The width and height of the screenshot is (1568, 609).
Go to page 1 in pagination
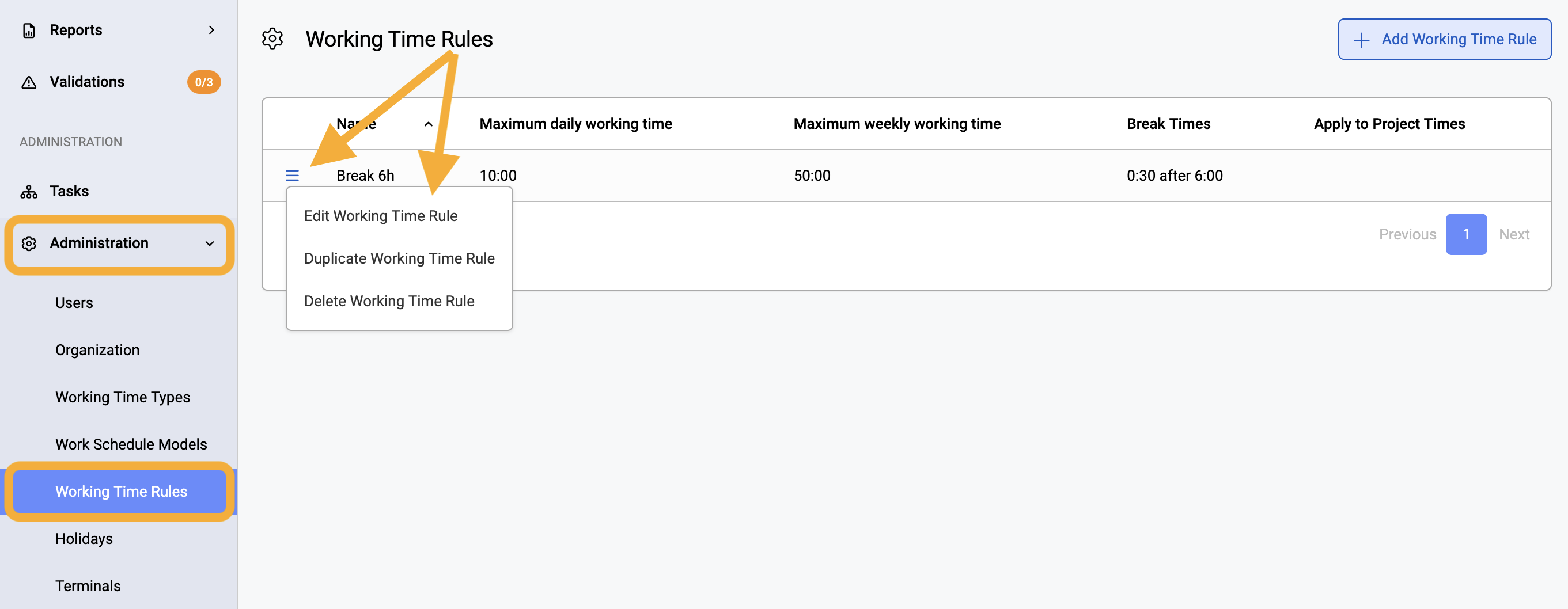[x=1465, y=234]
